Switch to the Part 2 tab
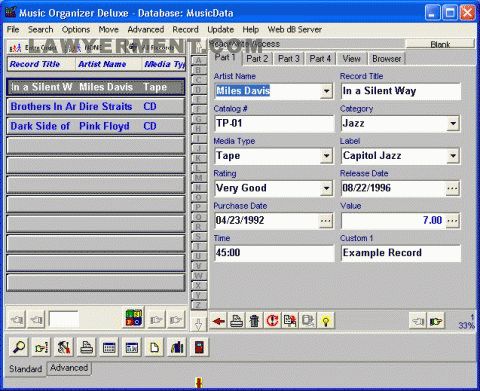480x391 pixels. pyautogui.click(x=257, y=59)
